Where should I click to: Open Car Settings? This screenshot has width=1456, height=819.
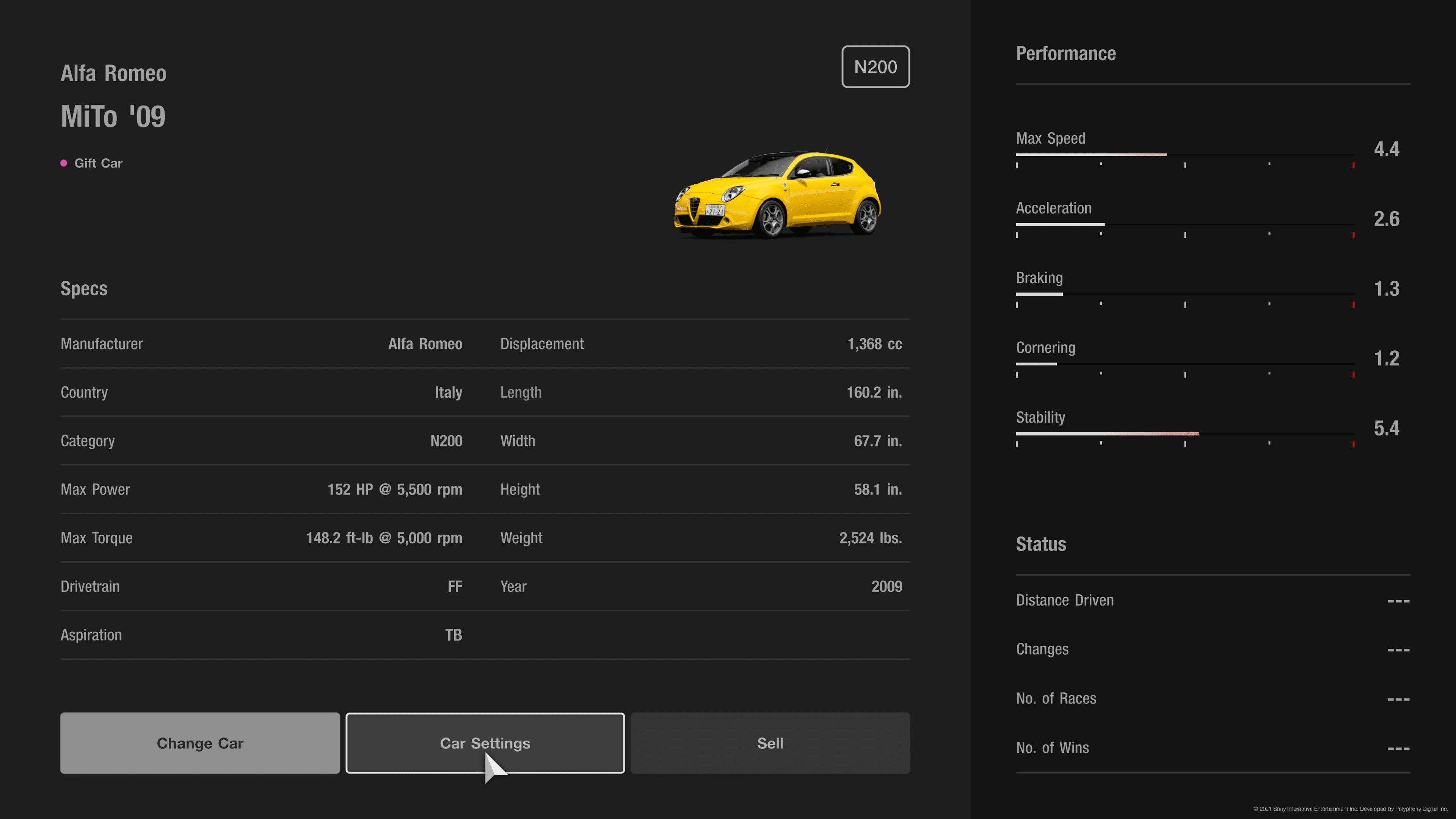[485, 743]
